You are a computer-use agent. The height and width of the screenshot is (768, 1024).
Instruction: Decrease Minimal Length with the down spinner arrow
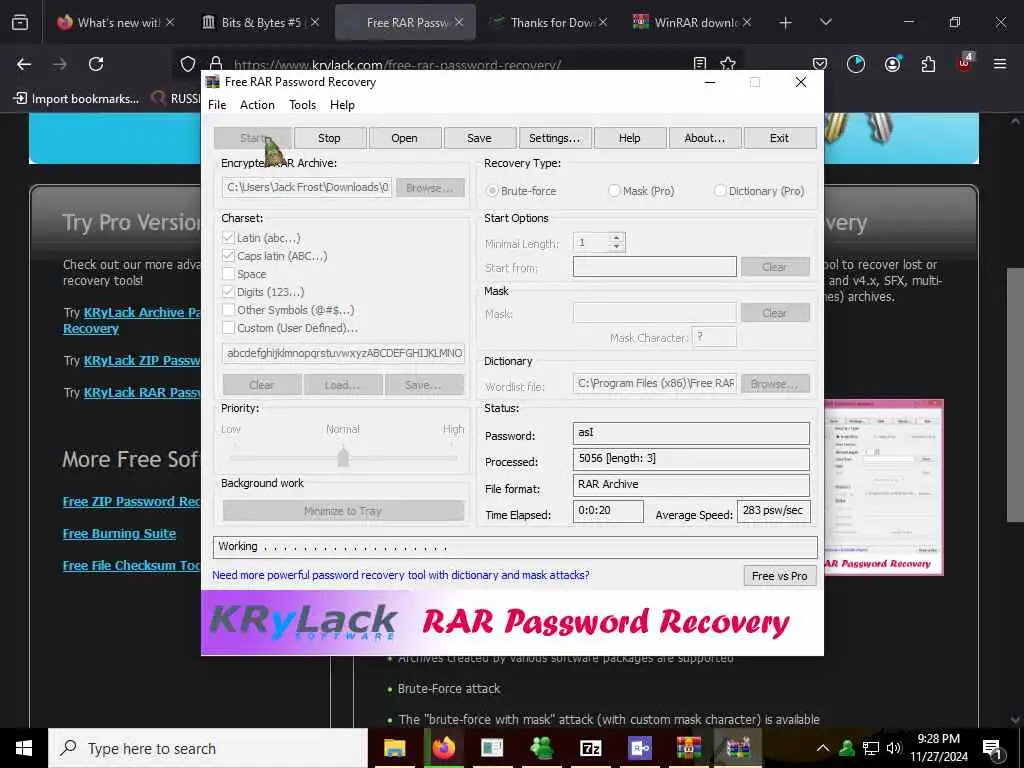click(616, 247)
